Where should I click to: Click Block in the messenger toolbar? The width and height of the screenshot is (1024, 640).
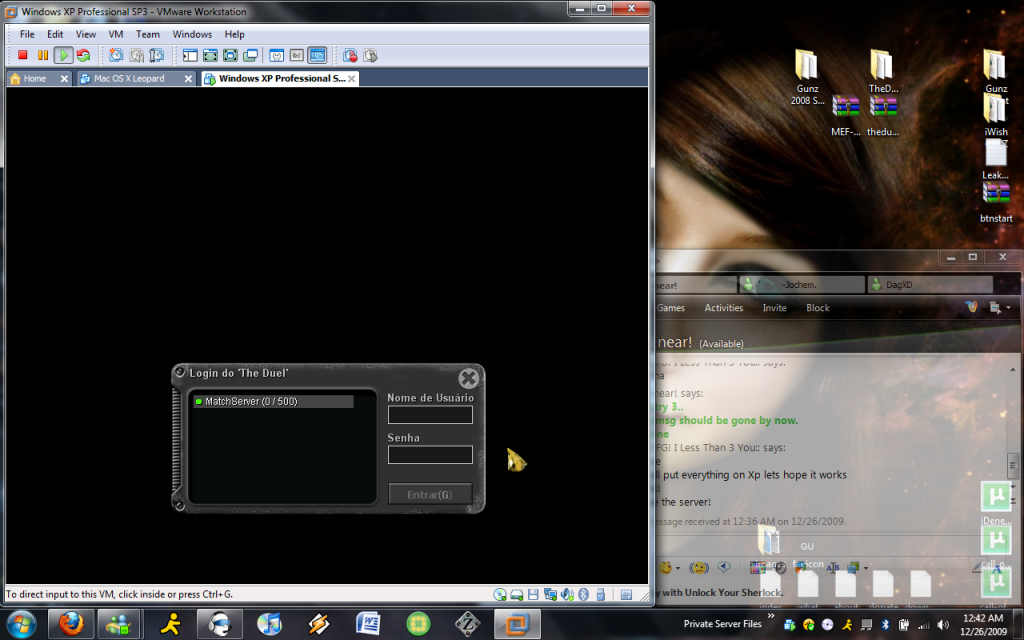click(x=817, y=308)
